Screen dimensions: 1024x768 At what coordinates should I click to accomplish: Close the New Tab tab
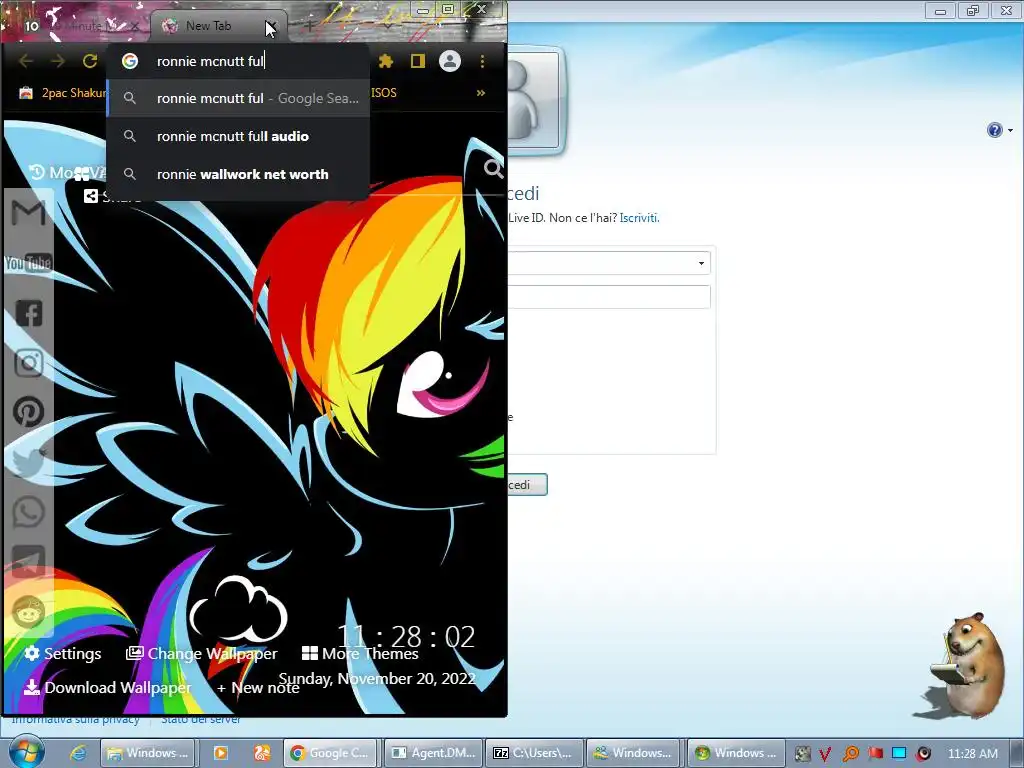coord(270,26)
